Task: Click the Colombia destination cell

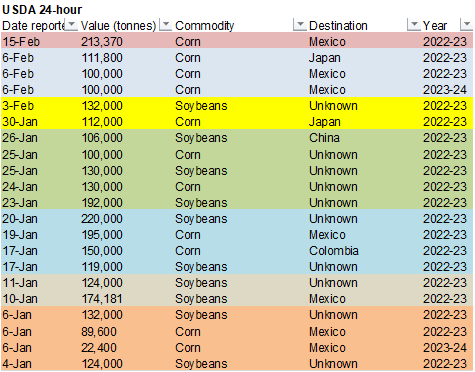Action: coord(333,251)
